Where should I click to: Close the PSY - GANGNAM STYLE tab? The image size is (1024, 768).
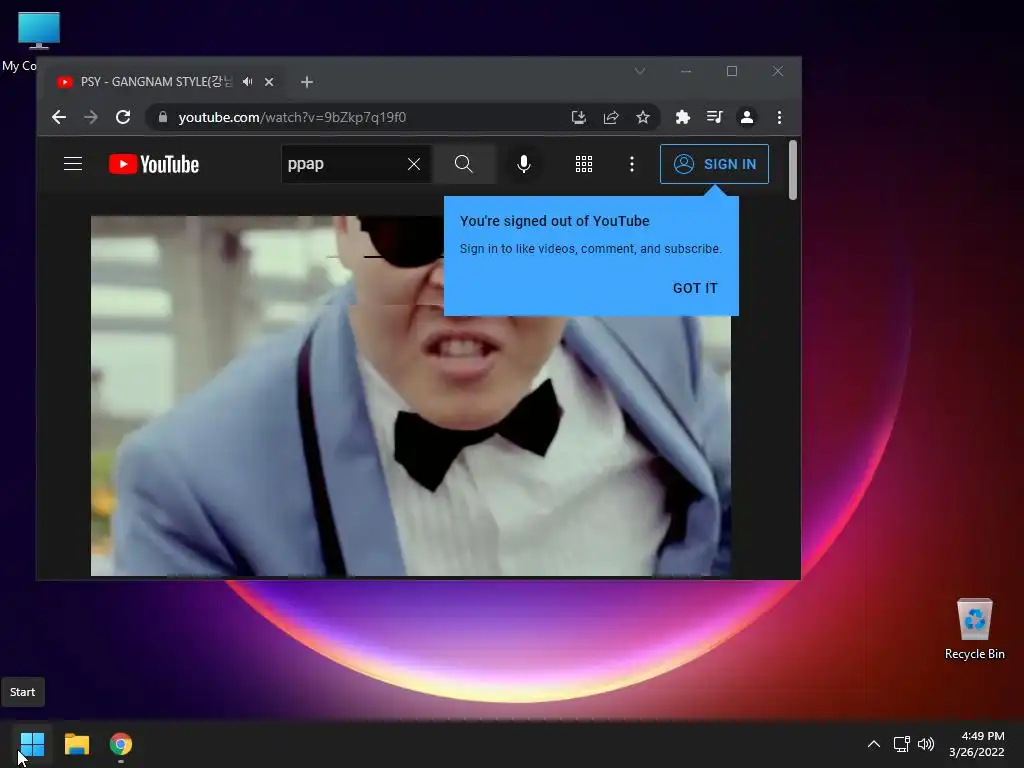pos(269,82)
